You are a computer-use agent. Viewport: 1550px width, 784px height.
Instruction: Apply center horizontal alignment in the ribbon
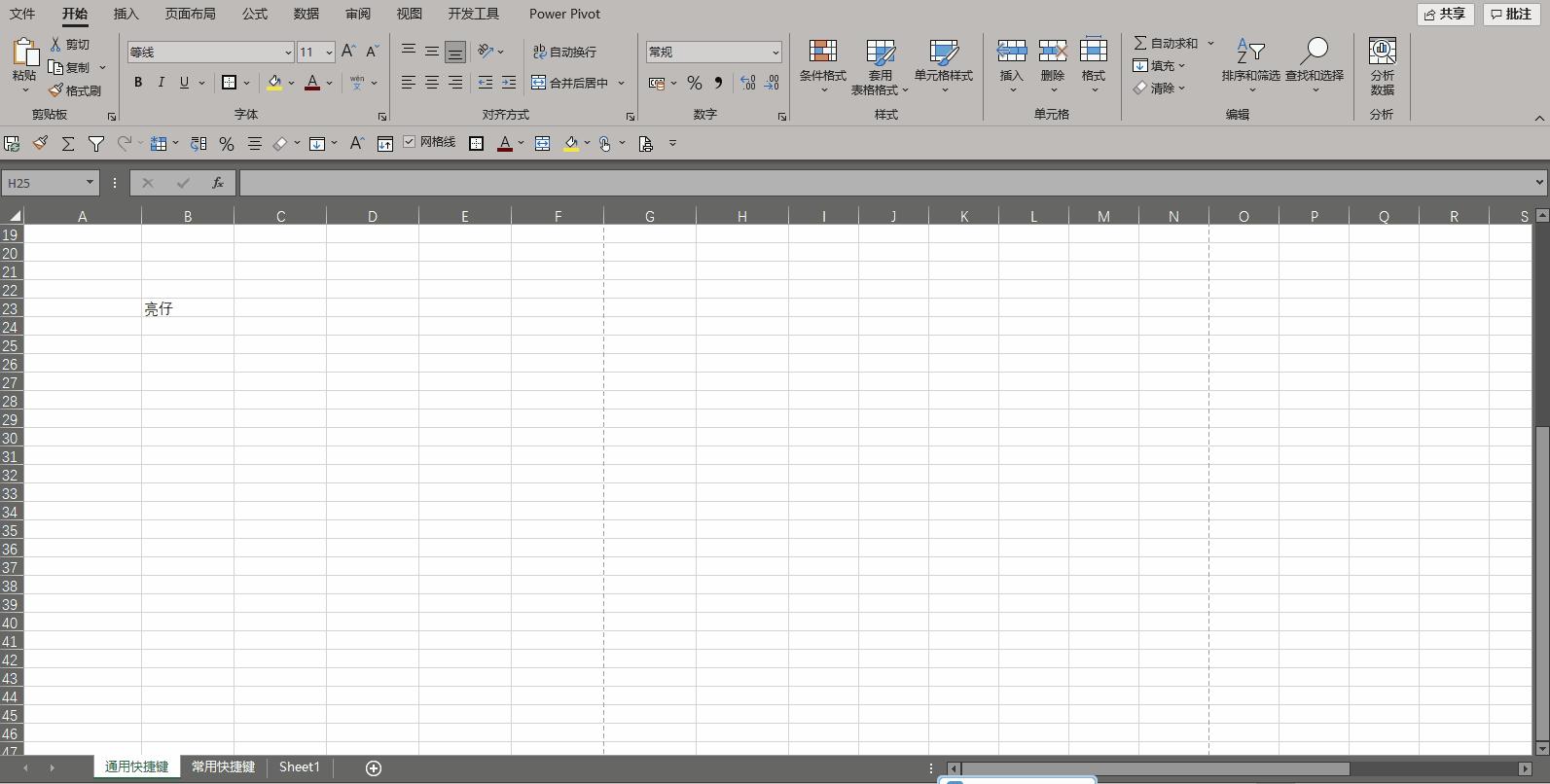click(x=432, y=83)
